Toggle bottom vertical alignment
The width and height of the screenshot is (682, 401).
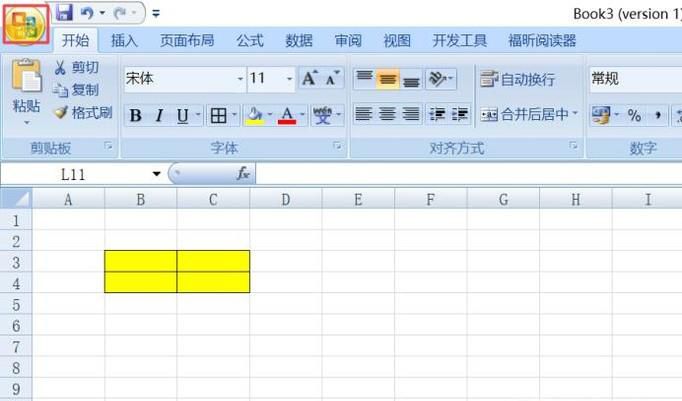point(411,79)
